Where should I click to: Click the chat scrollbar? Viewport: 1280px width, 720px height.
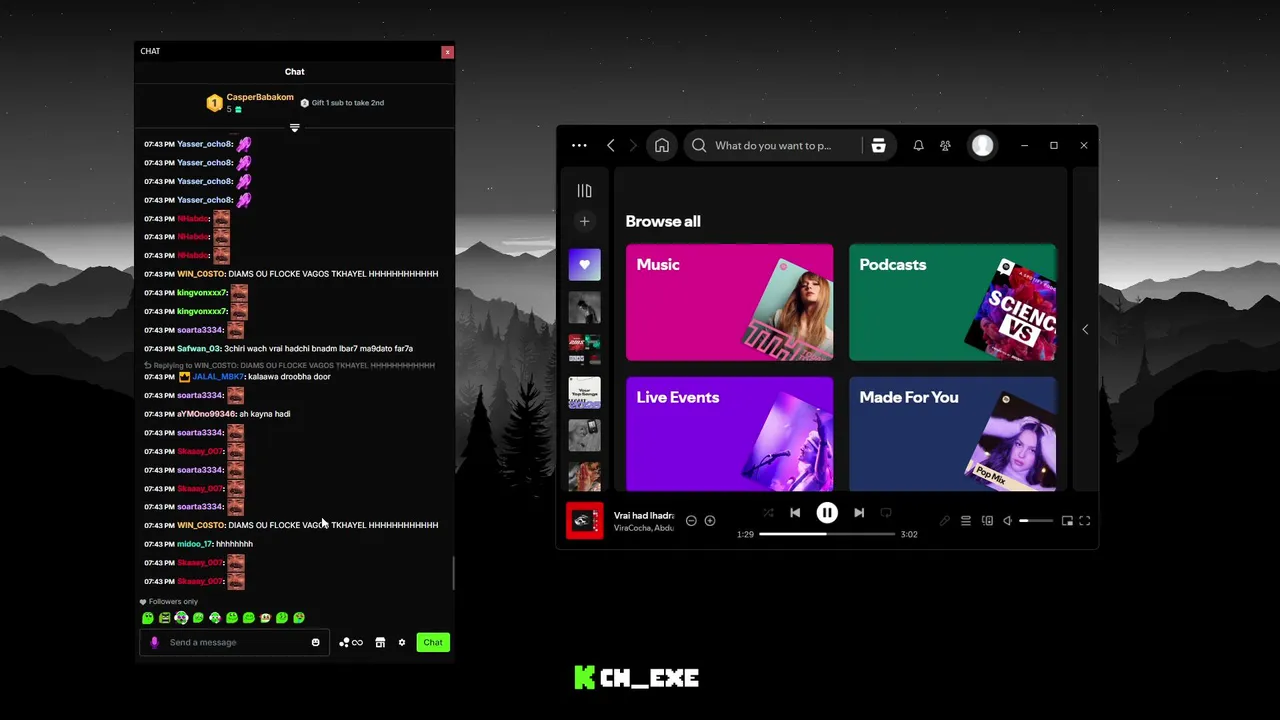[453, 573]
